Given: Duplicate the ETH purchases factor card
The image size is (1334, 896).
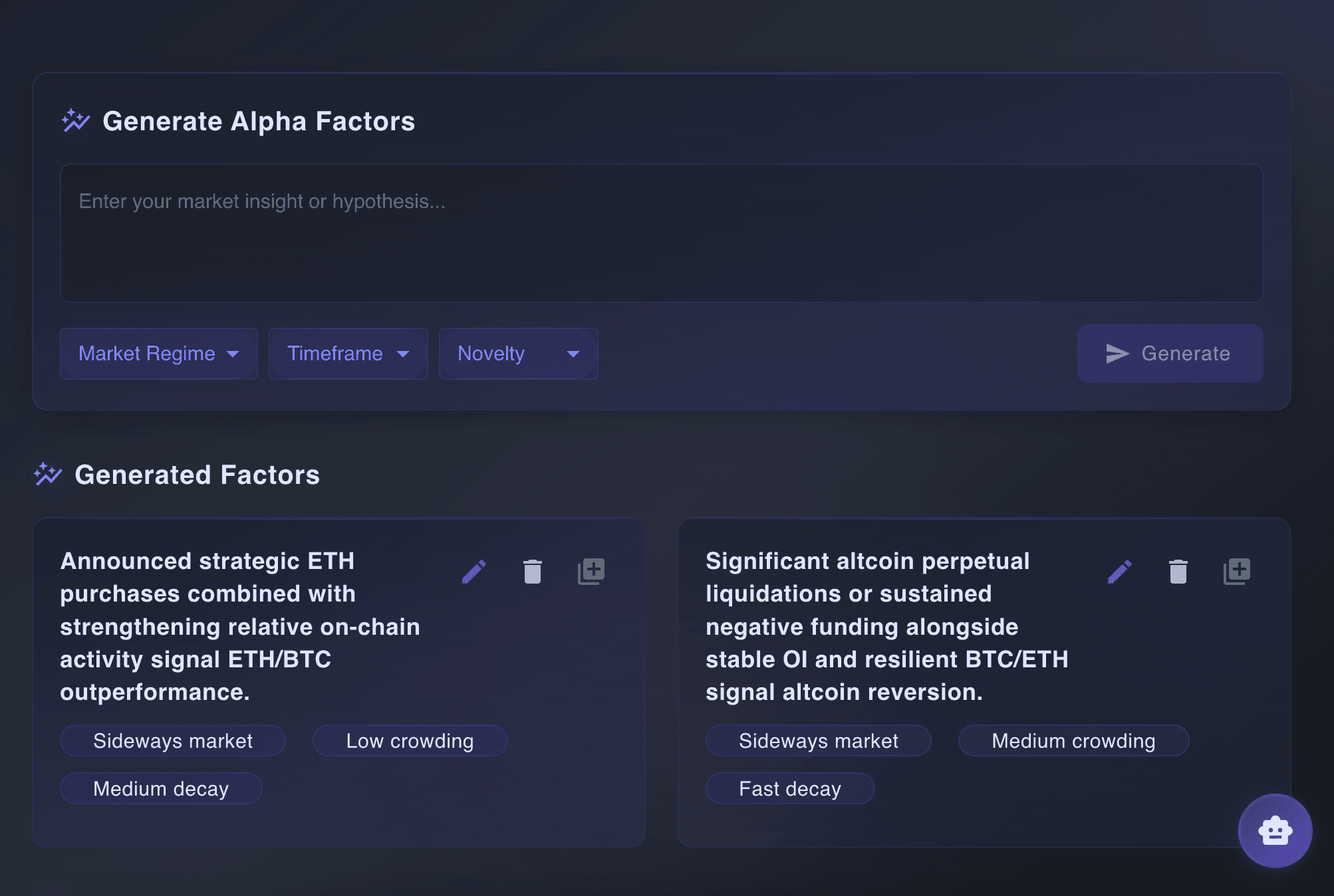Looking at the screenshot, I should [x=591, y=571].
